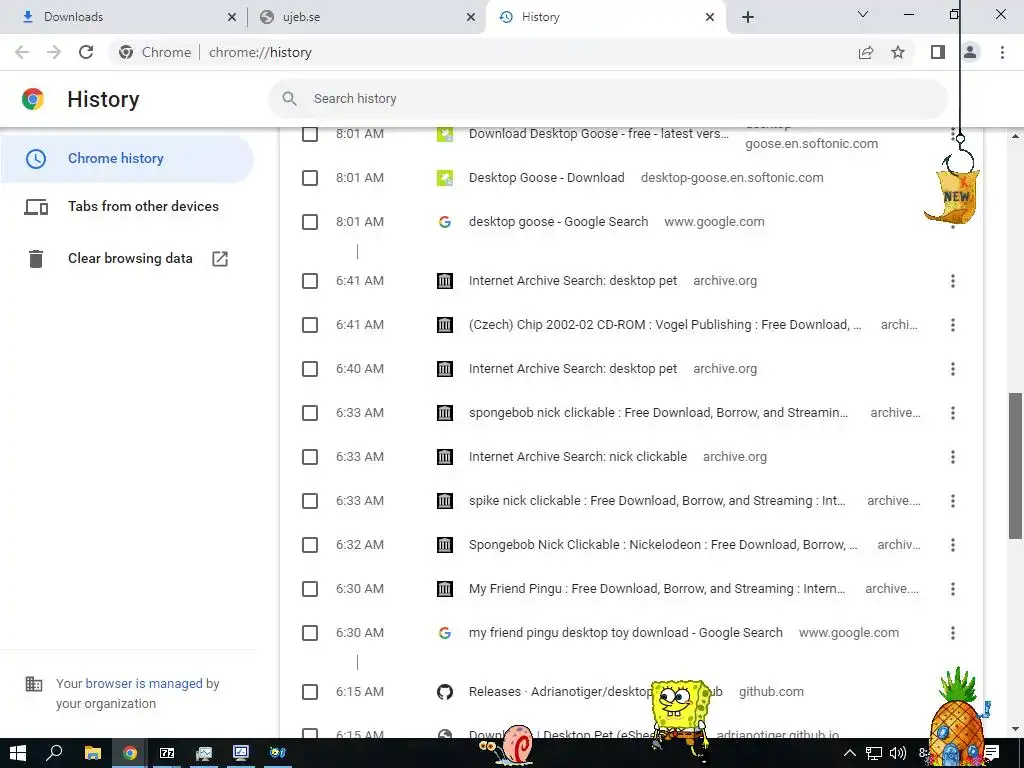Open Windows taskbar search
The width and height of the screenshot is (1024, 768).
point(55,753)
